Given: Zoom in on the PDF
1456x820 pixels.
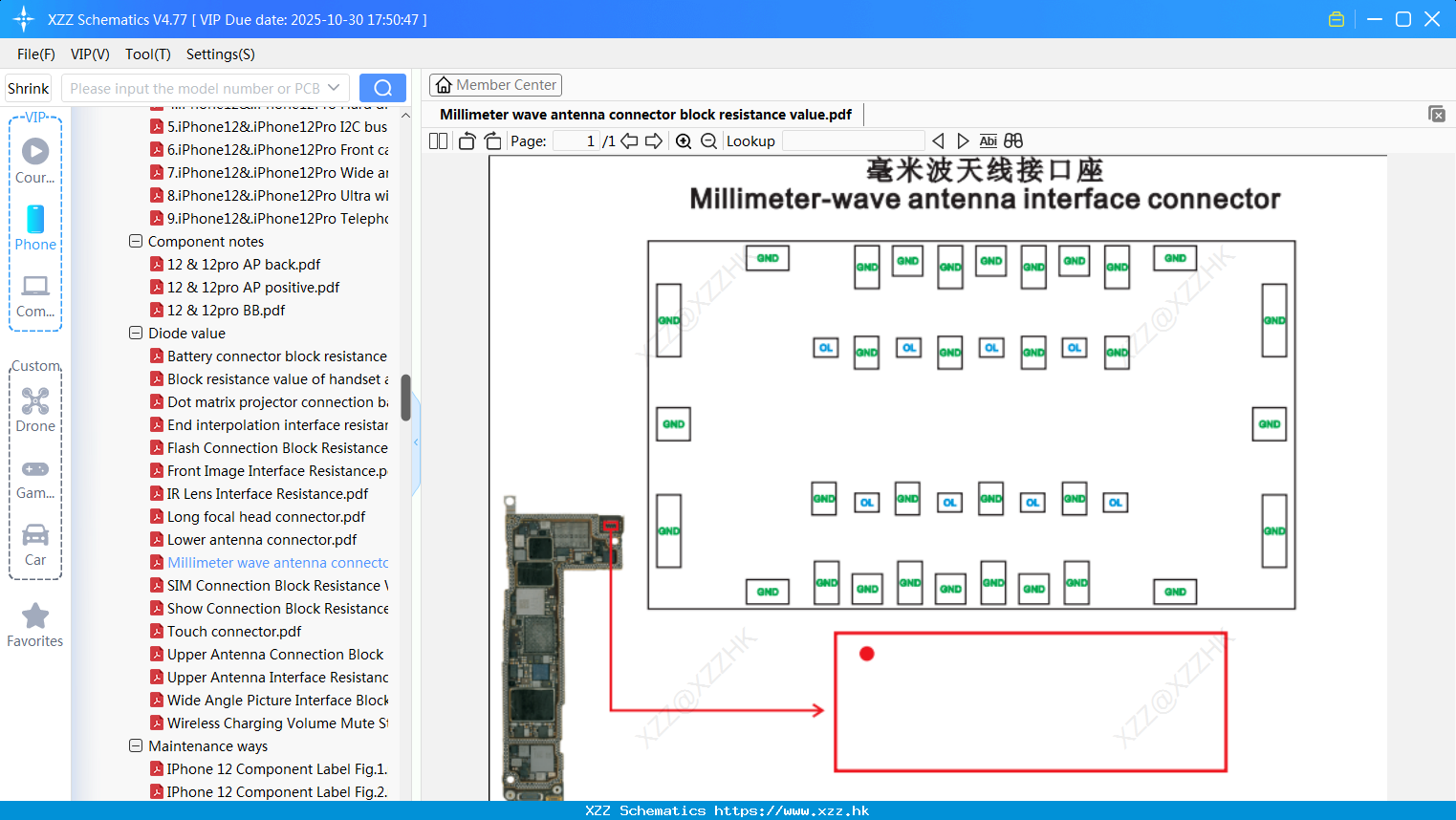Looking at the screenshot, I should pos(684,140).
